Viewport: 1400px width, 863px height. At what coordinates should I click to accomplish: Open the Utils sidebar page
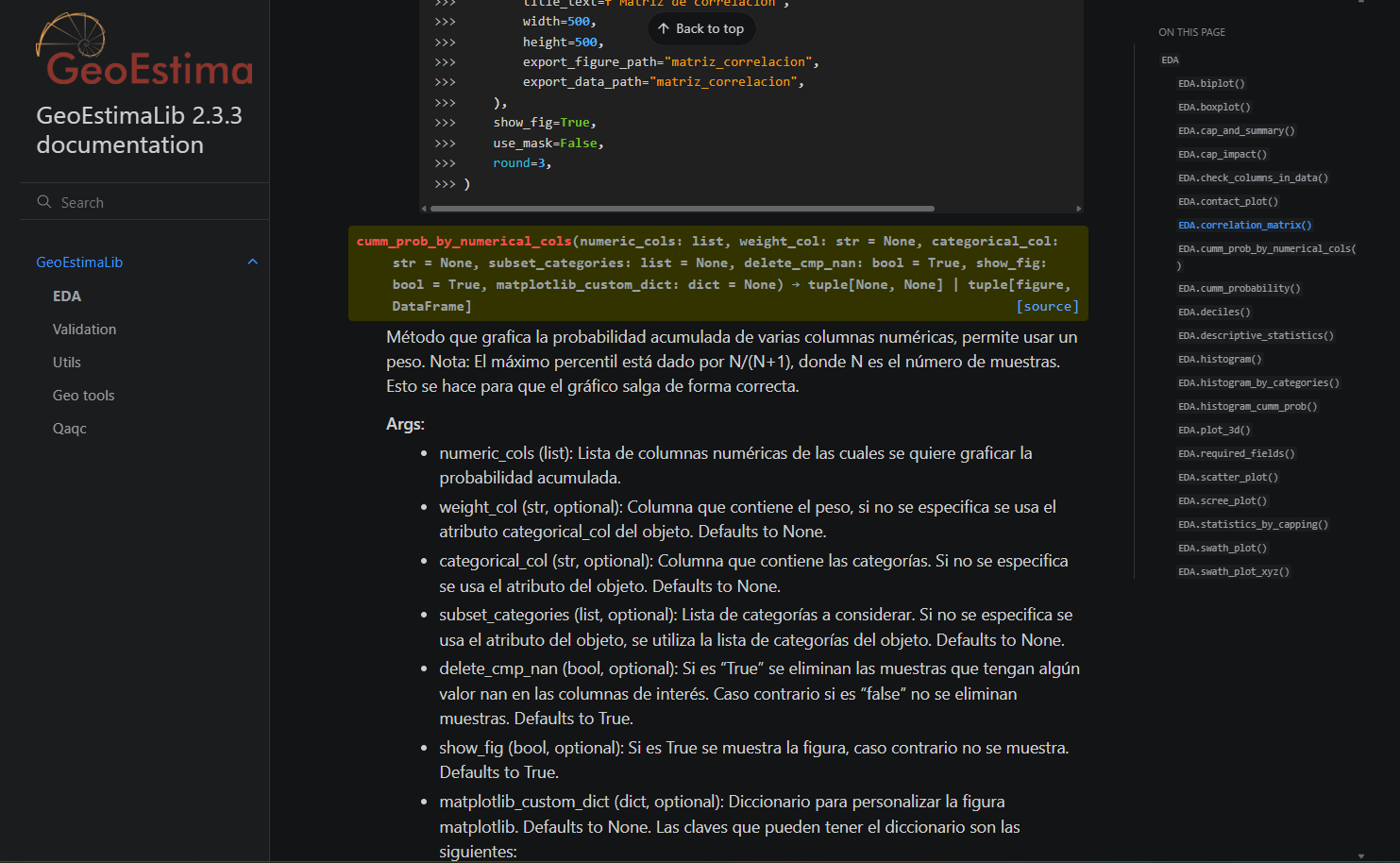coord(67,363)
